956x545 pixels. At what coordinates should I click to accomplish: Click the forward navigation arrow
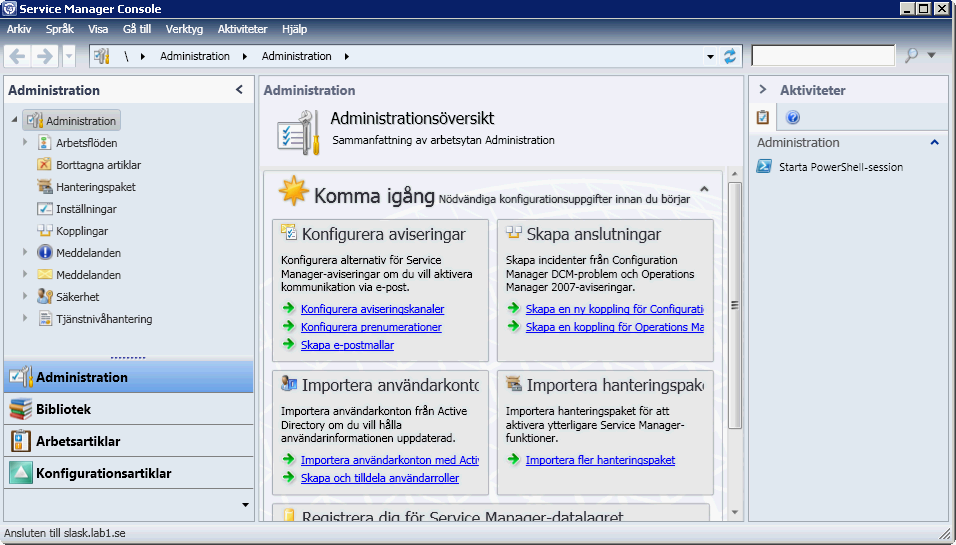[45, 56]
